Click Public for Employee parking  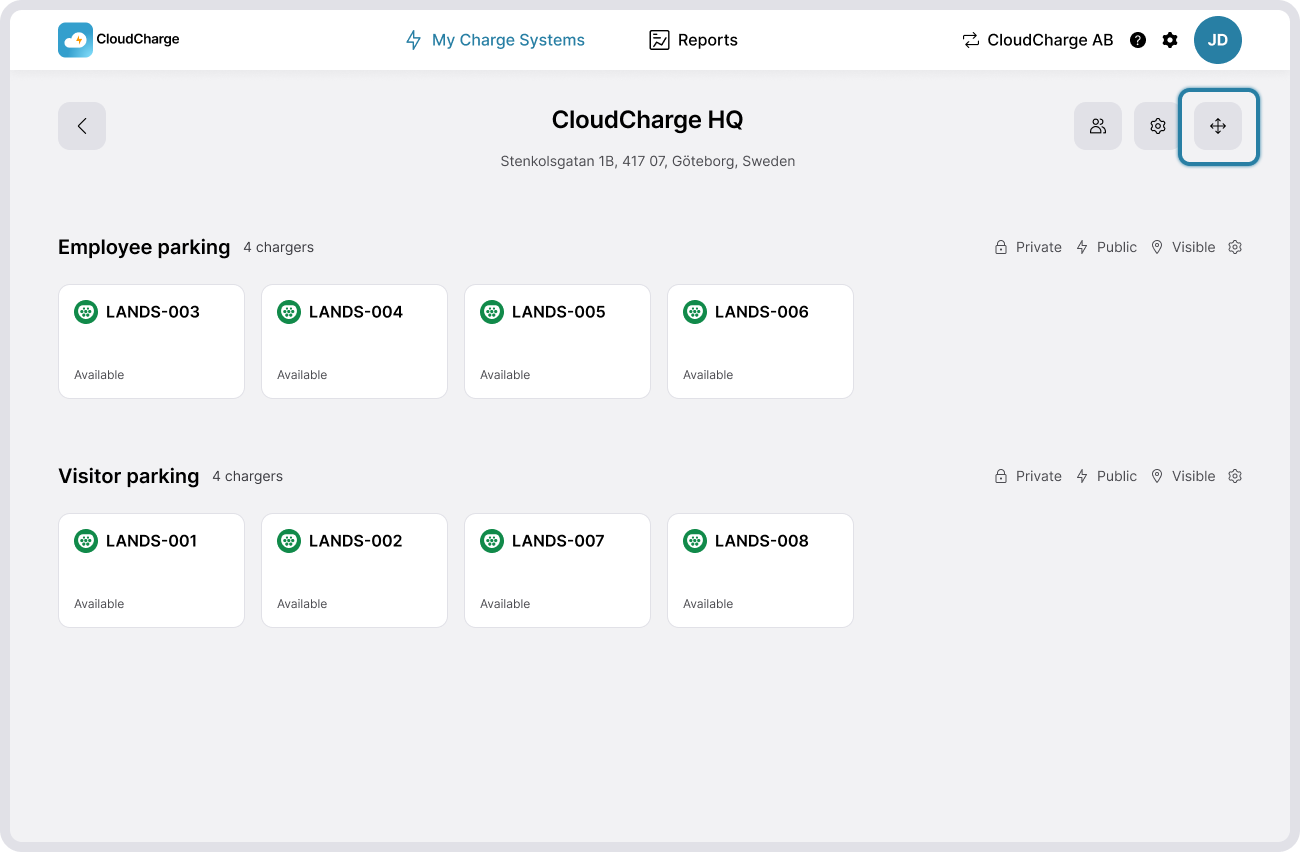(x=1106, y=247)
